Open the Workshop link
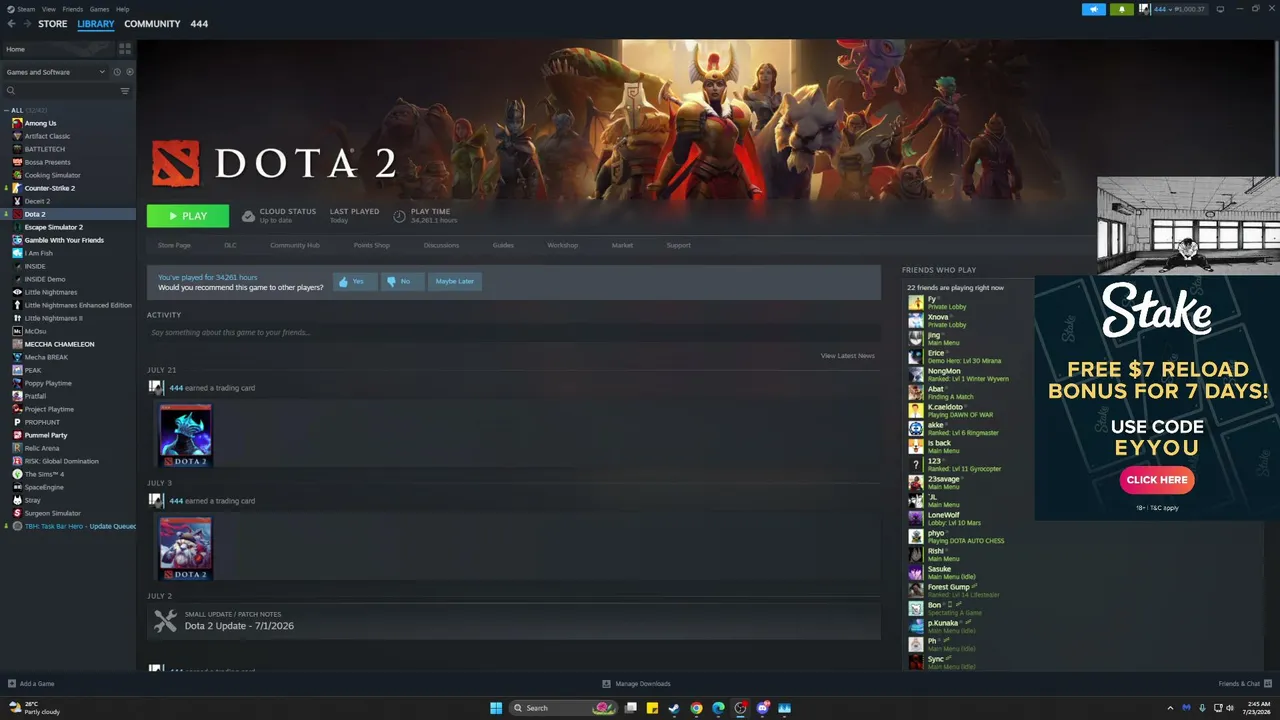 click(562, 245)
